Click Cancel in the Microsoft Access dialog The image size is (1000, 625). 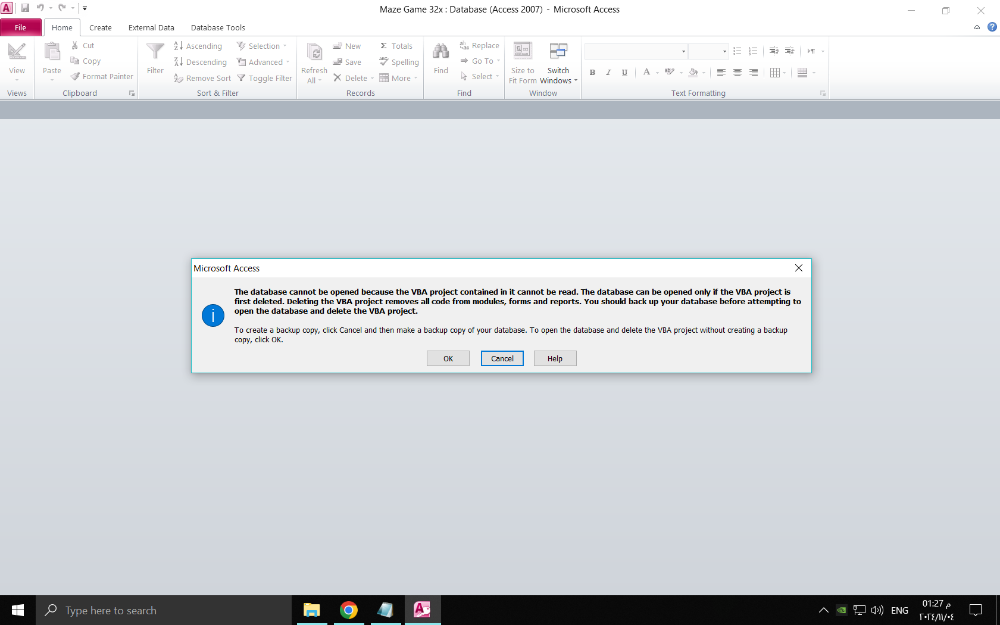click(x=502, y=358)
